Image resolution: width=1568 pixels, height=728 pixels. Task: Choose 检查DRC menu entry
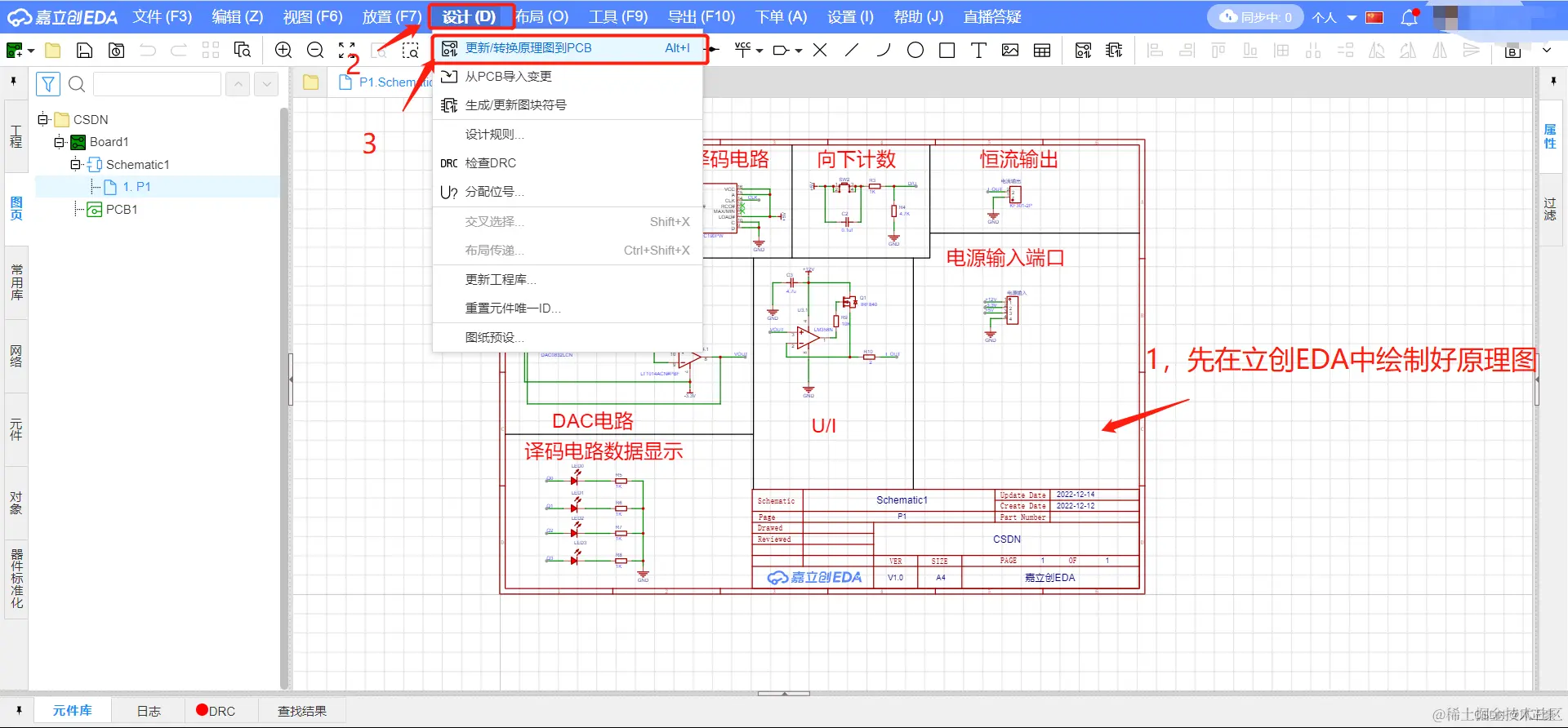[568, 163]
